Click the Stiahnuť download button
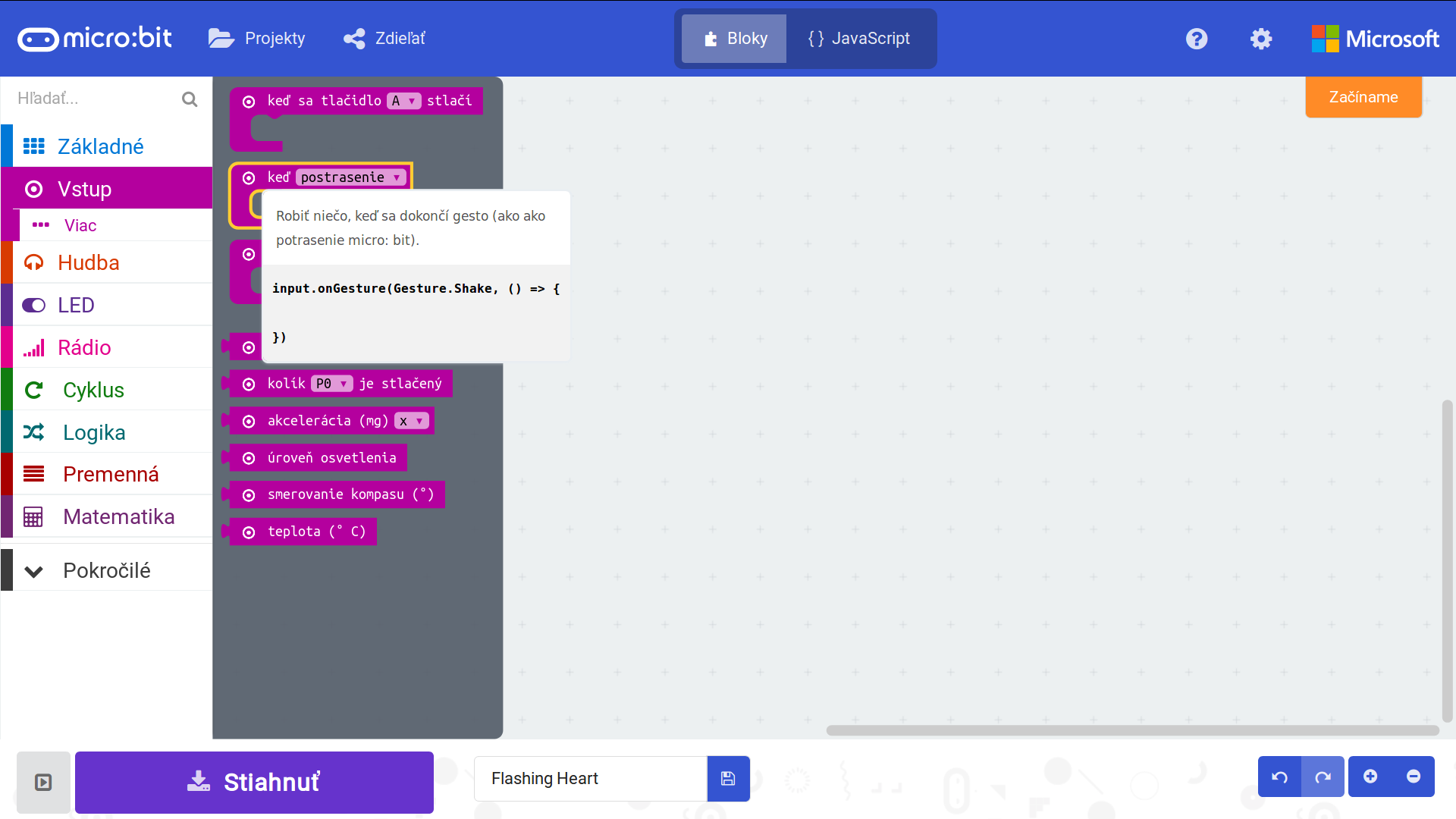The height and width of the screenshot is (819, 1456). coord(254,782)
